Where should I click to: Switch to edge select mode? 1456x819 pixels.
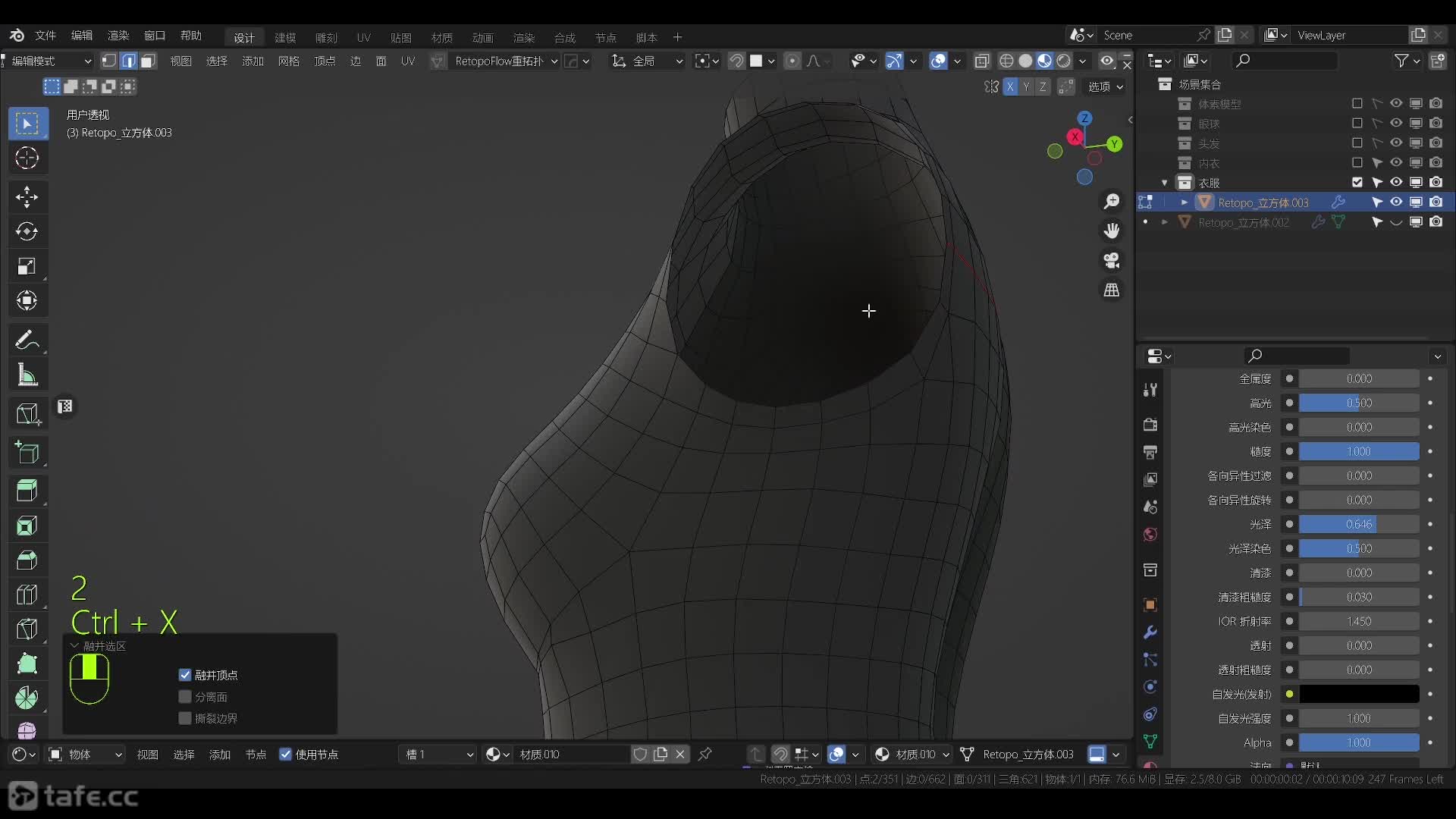click(129, 61)
